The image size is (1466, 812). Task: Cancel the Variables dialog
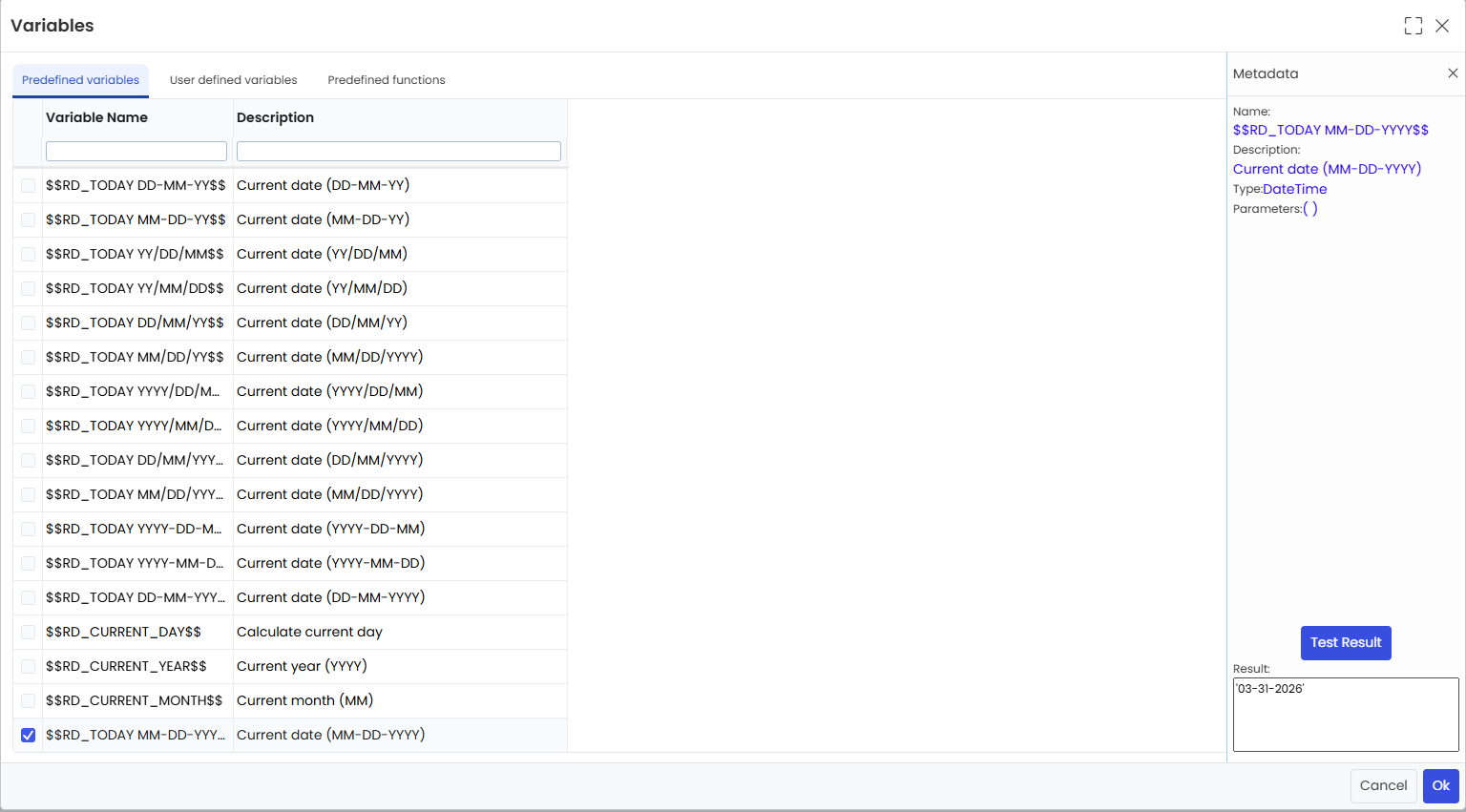click(1383, 786)
